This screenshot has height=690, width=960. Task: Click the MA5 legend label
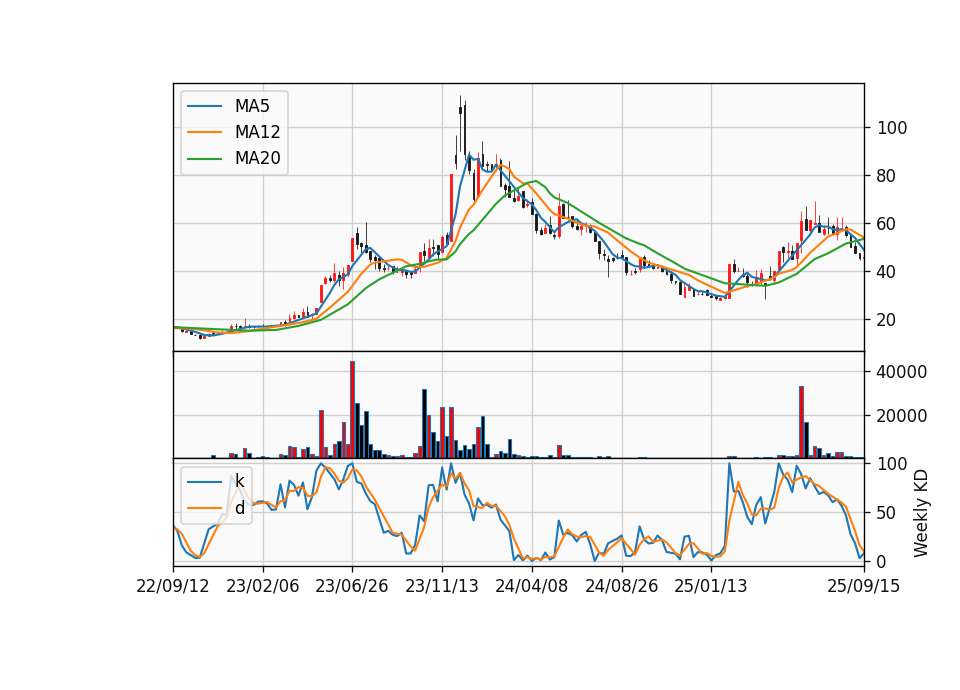252,106
